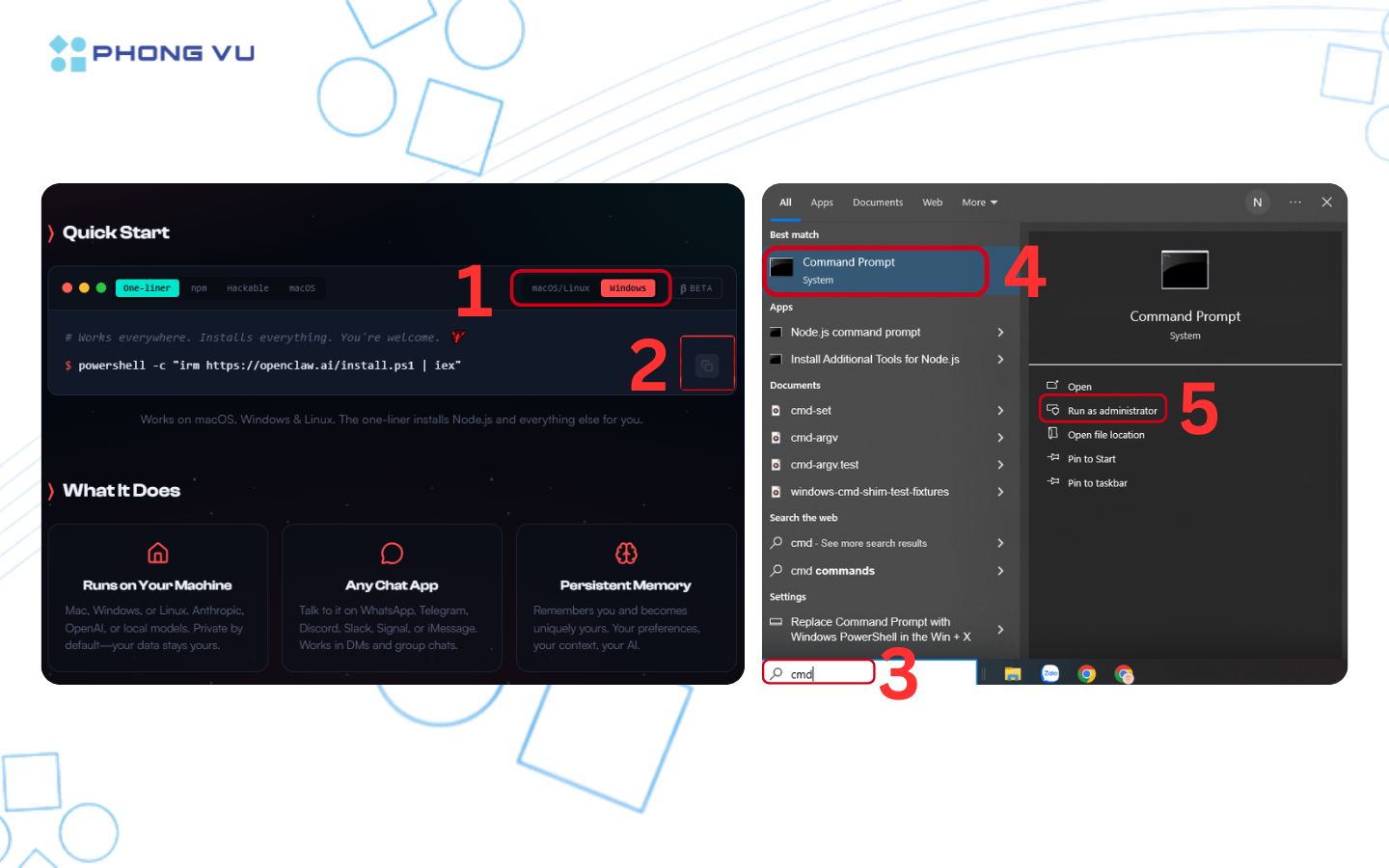
Task: Expand the cmd-argv result chevron
Action: pyautogui.click(x=1000, y=437)
